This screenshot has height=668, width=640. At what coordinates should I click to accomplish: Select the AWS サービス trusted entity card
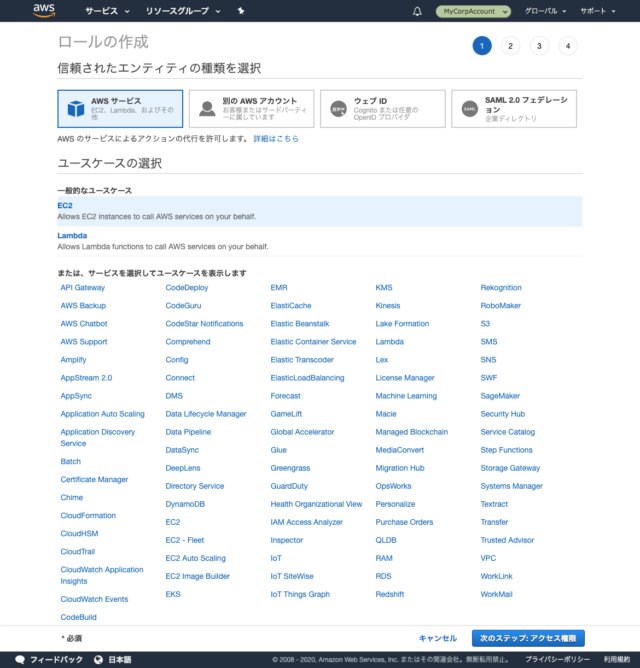click(120, 109)
